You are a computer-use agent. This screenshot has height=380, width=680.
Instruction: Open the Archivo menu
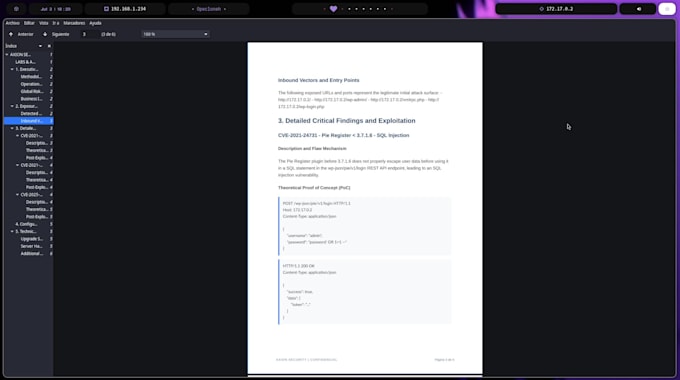click(13, 23)
